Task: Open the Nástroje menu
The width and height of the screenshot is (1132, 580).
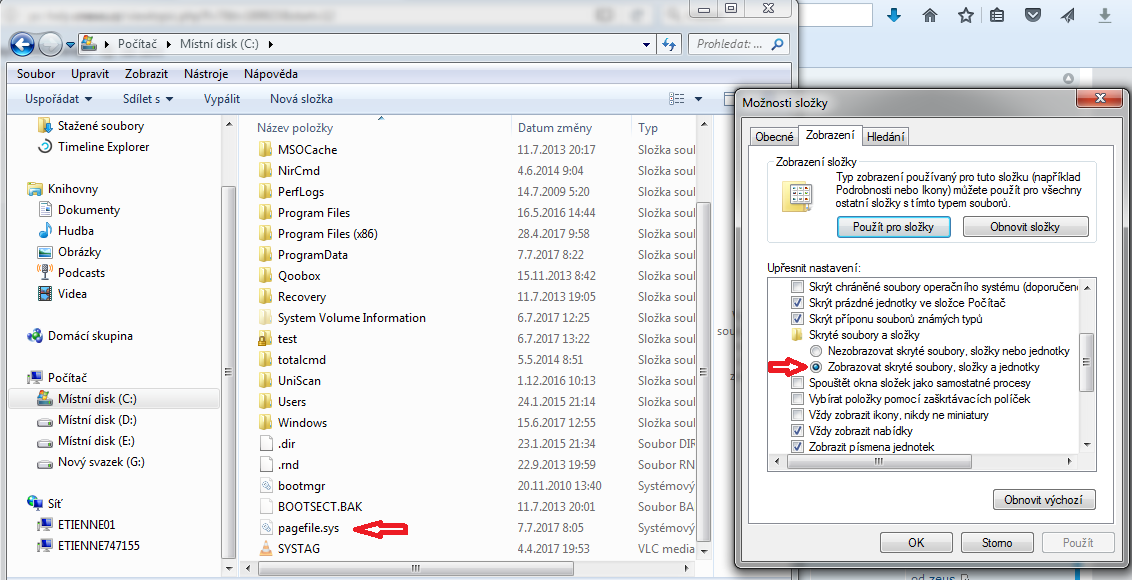Action: 206,74
